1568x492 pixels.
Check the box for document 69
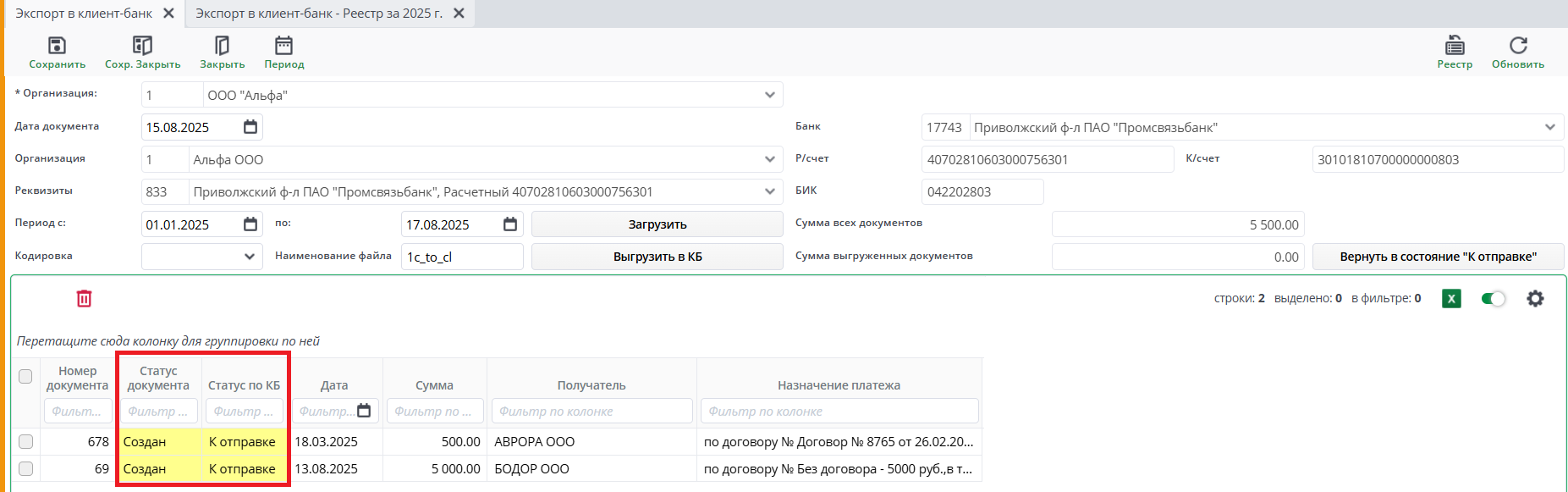[x=25, y=469]
